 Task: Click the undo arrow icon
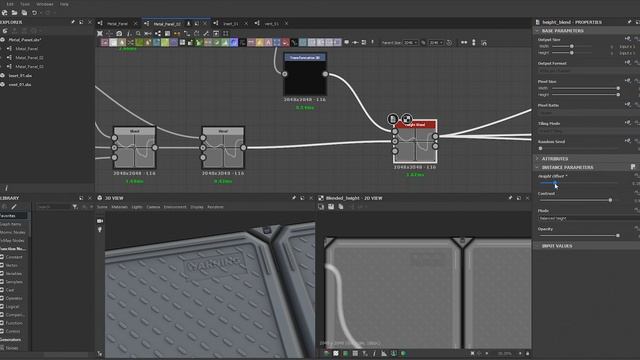click(34, 13)
